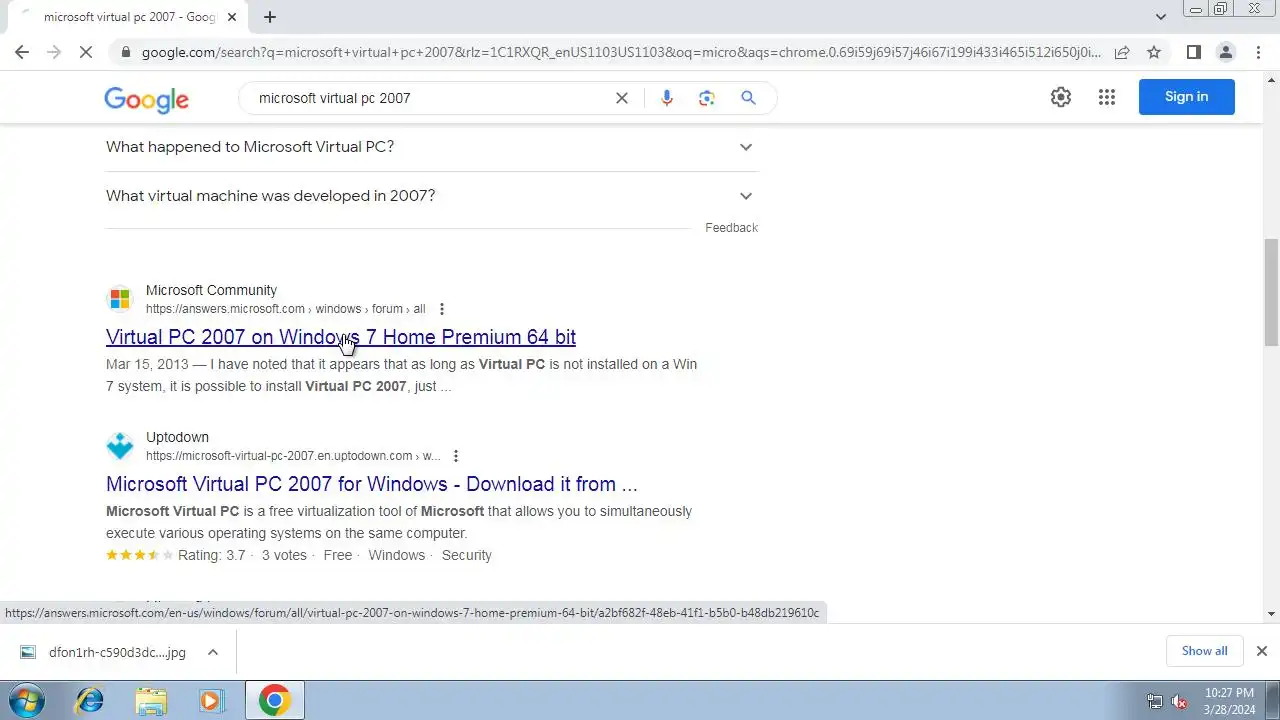The width and height of the screenshot is (1280, 720).
Task: Click the network tray icon
Action: click(x=1155, y=702)
